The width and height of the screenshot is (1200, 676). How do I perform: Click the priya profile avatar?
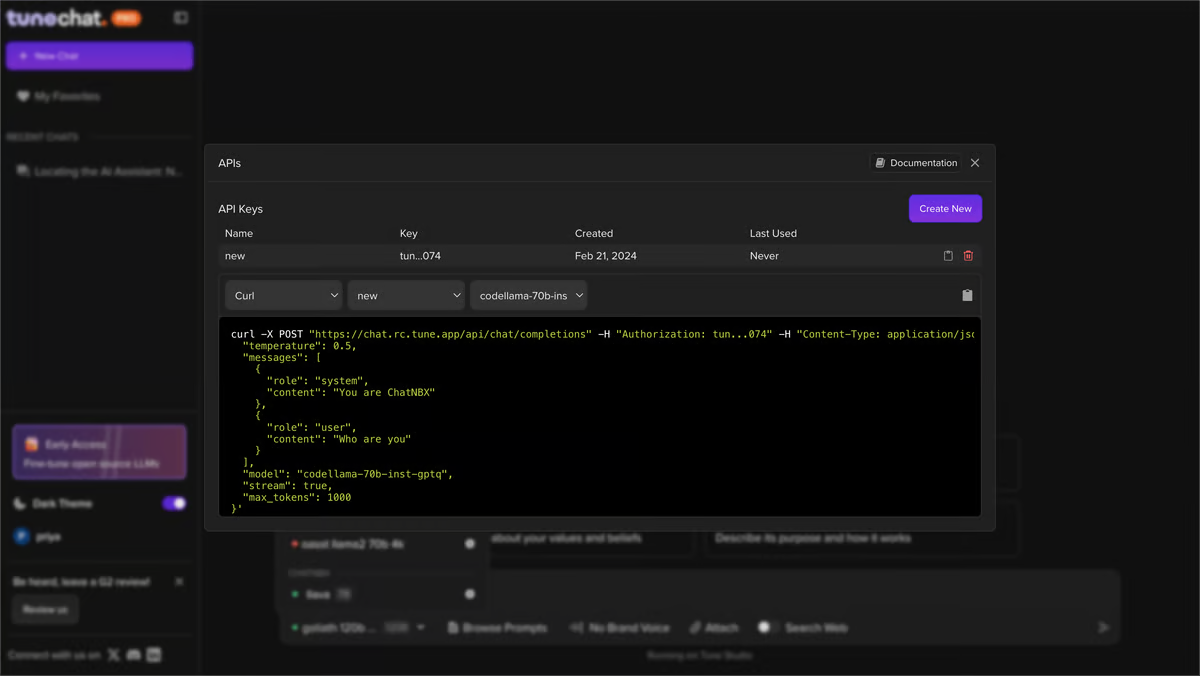pyautogui.click(x=19, y=537)
